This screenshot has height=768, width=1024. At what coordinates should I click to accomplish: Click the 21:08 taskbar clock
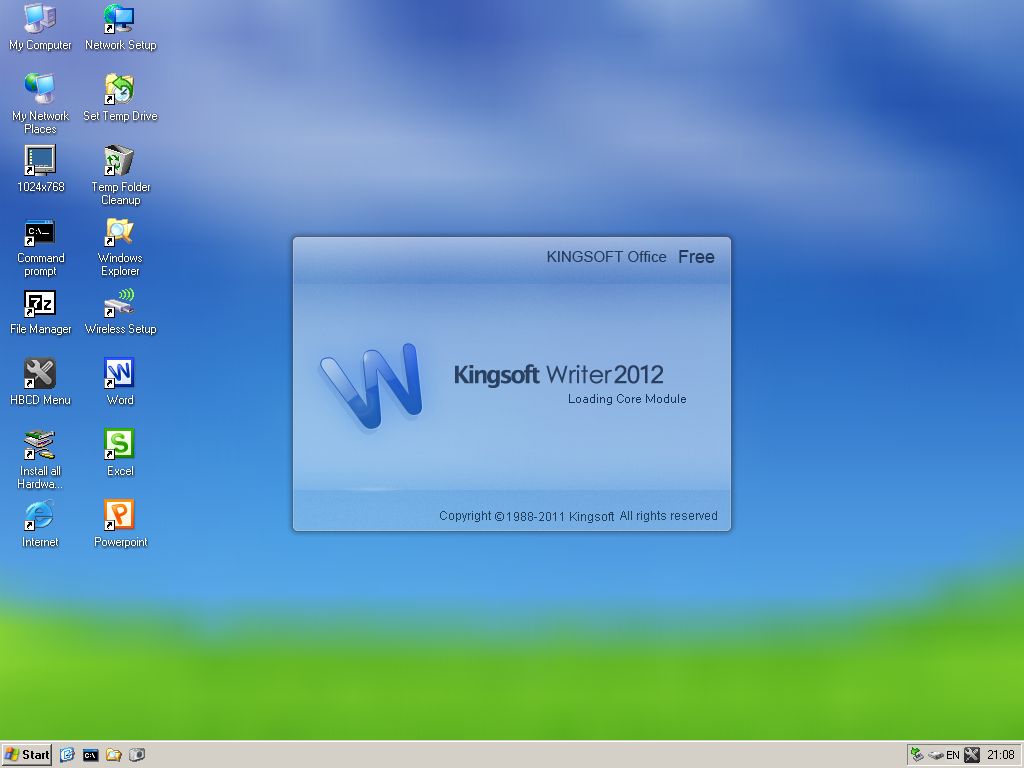click(x=1000, y=755)
